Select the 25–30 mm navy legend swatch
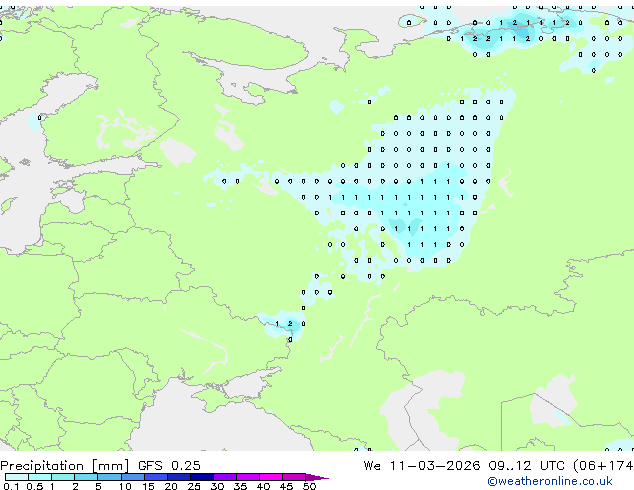 [x=201, y=477]
